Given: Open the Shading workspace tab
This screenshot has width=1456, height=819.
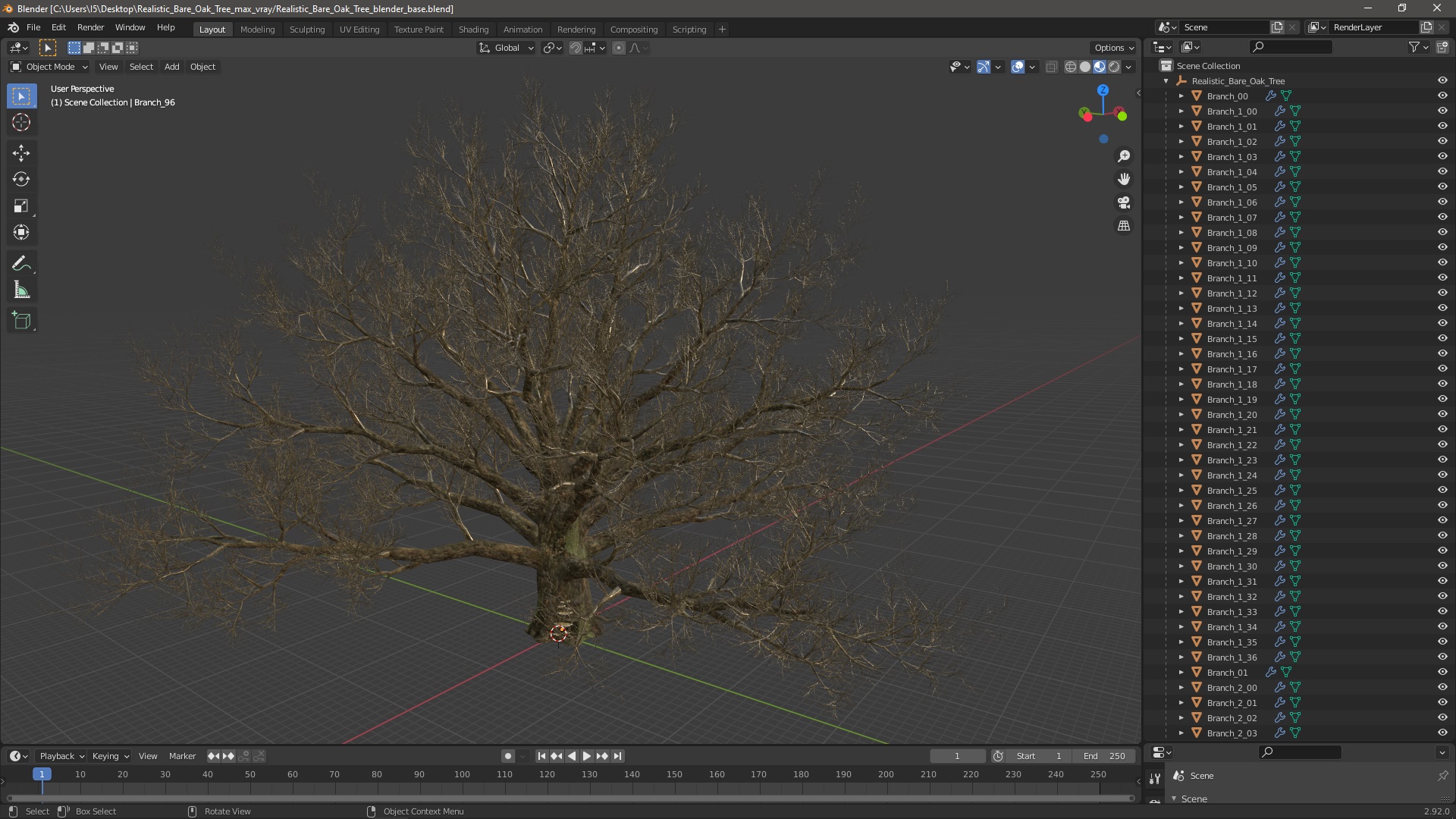Looking at the screenshot, I should pos(472,29).
